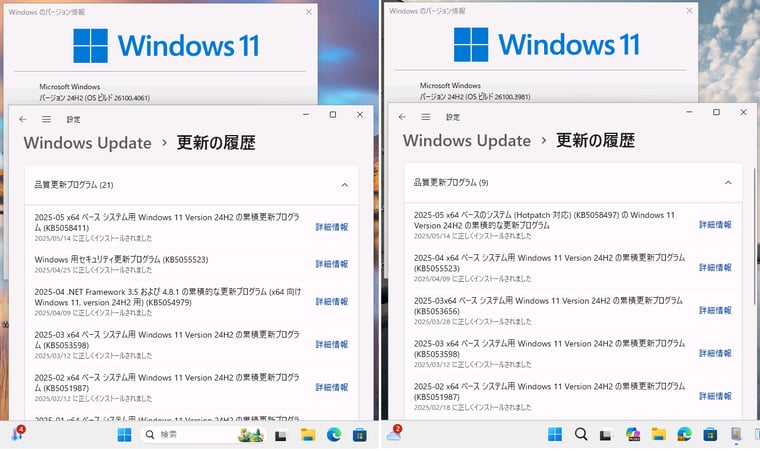
Task: Open Task View on the left taskbar
Action: coord(281,435)
